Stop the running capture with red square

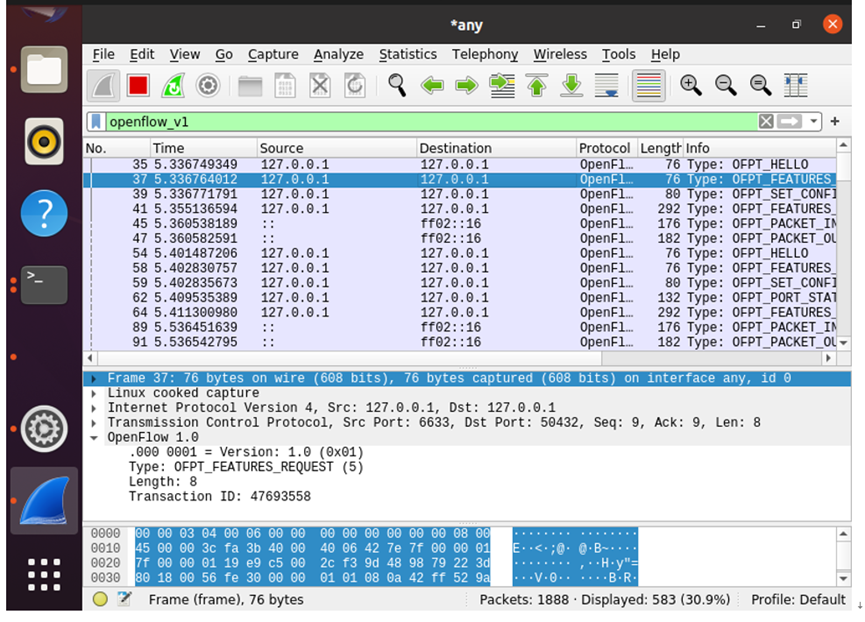[x=138, y=85]
